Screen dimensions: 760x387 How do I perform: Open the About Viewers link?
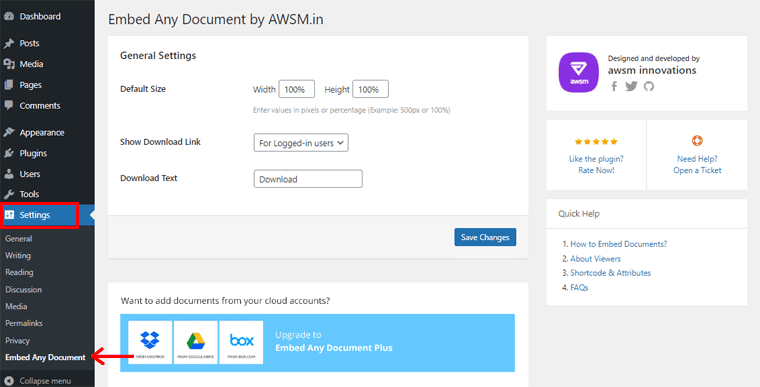click(x=595, y=259)
